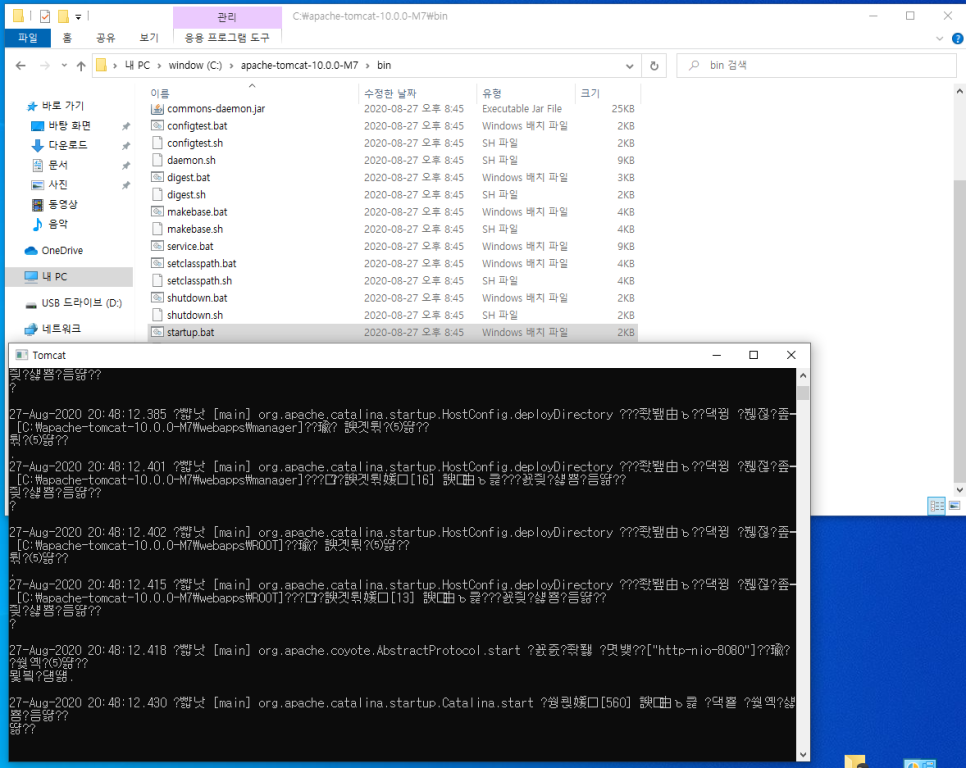The image size is (966, 768).
Task: Click the Tomcat console scrollbar down arrow
Action: point(803,754)
